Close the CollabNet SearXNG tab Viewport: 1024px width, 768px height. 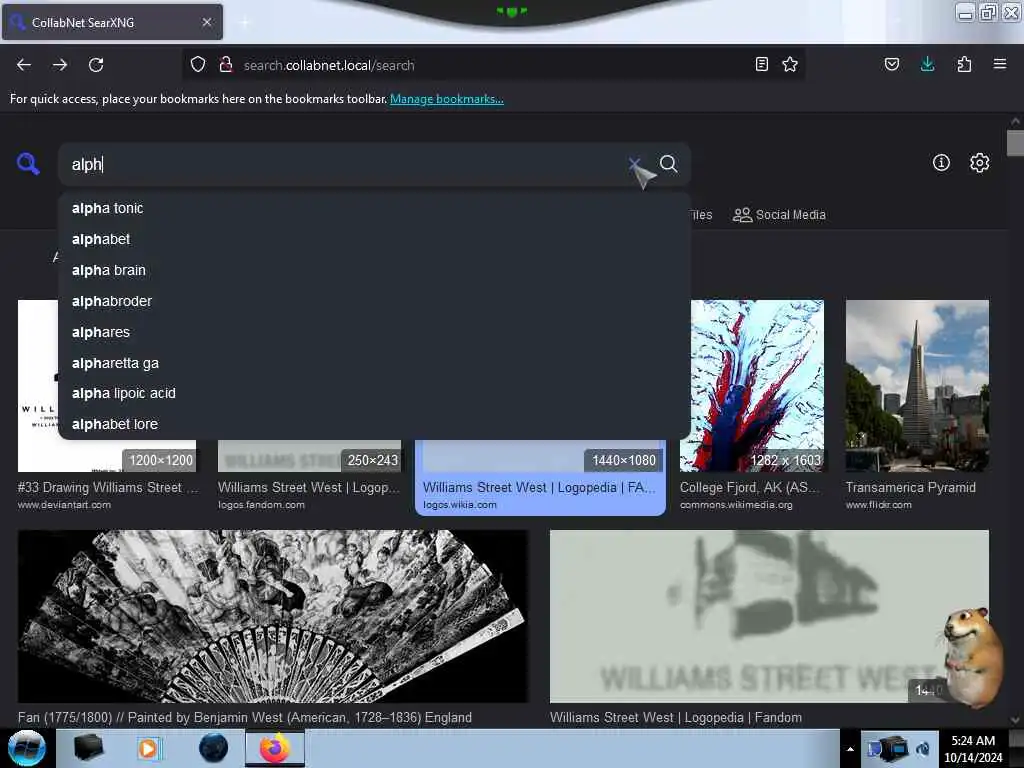click(207, 22)
